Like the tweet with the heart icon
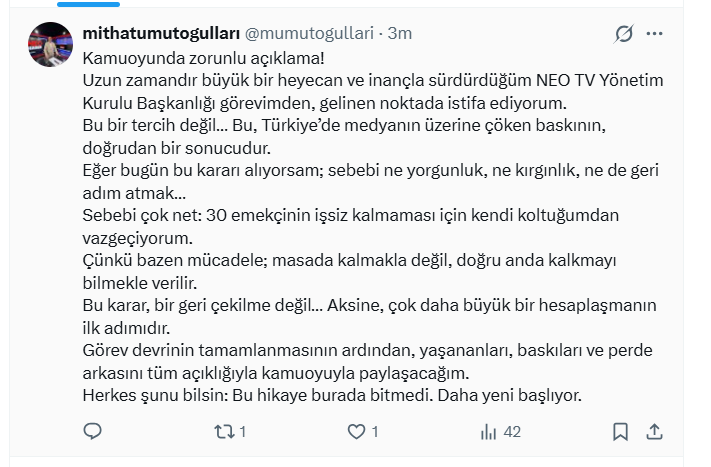The image size is (711, 467). [356, 431]
